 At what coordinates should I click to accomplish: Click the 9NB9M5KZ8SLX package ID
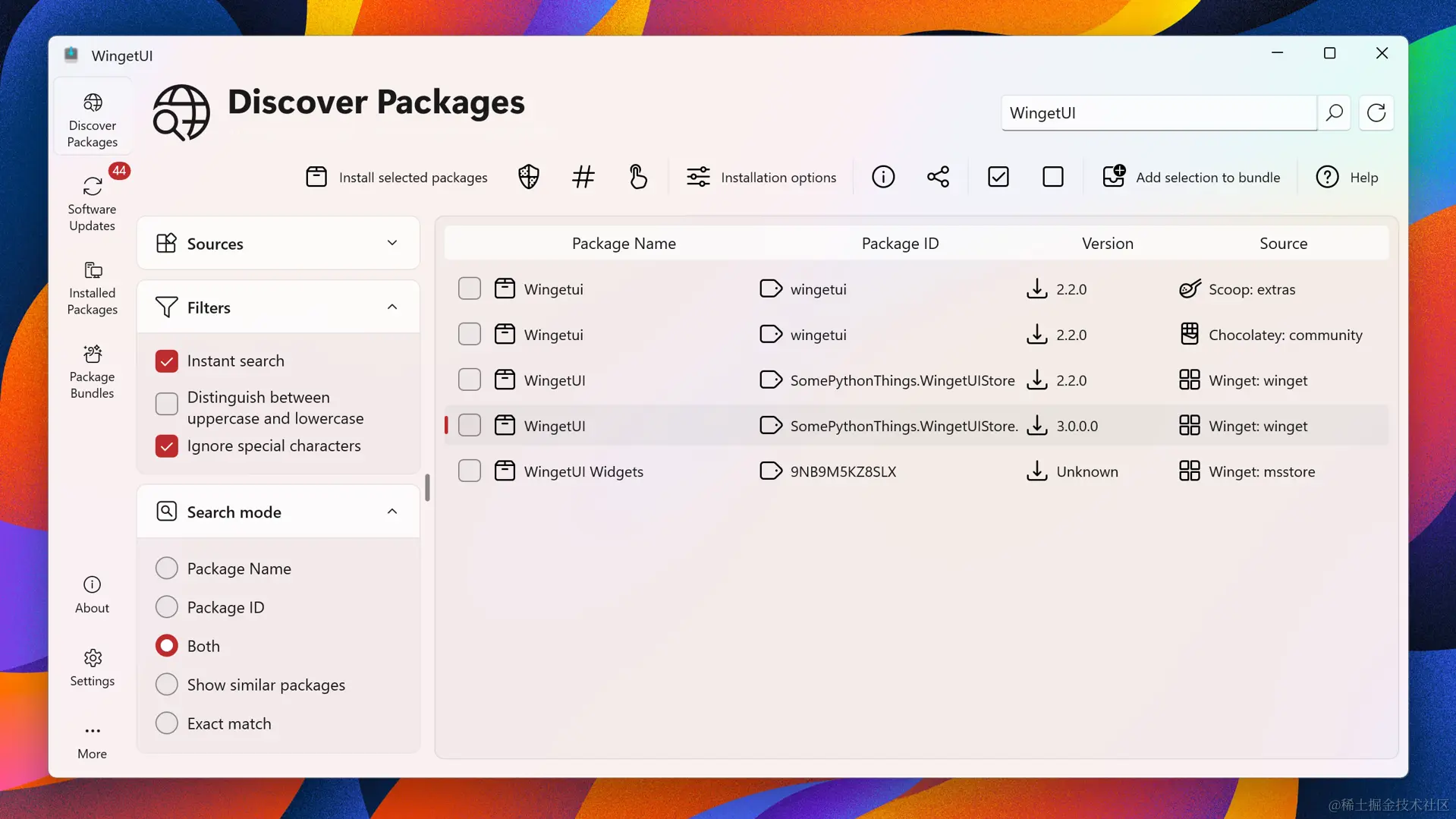(843, 471)
